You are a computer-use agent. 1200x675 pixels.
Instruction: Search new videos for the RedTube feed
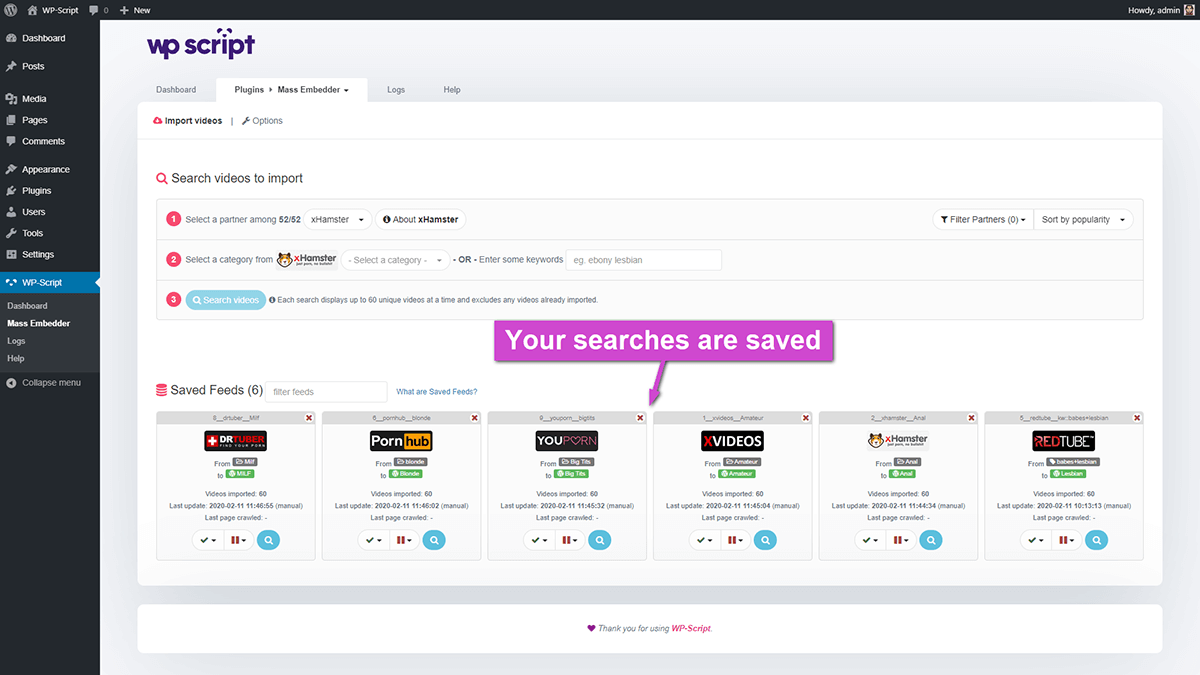[1096, 540]
